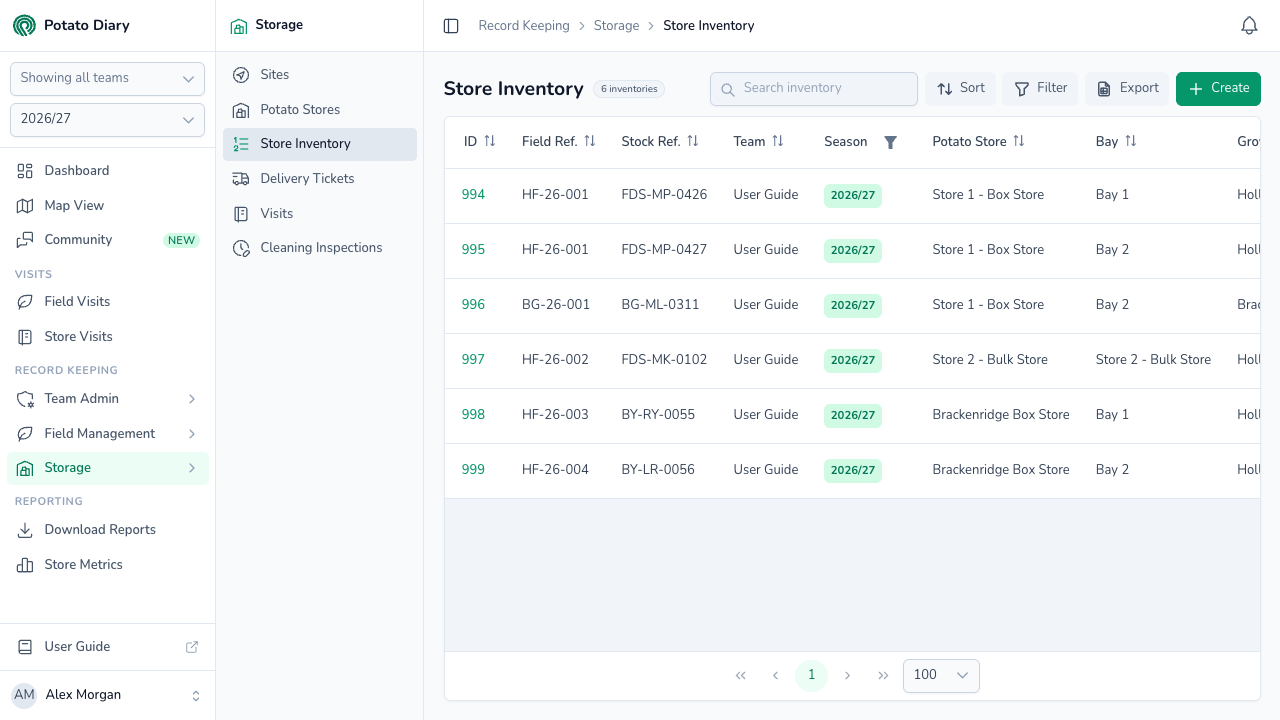Click the Sort button
Image resolution: width=1280 pixels, height=720 pixels.
pyautogui.click(x=960, y=89)
